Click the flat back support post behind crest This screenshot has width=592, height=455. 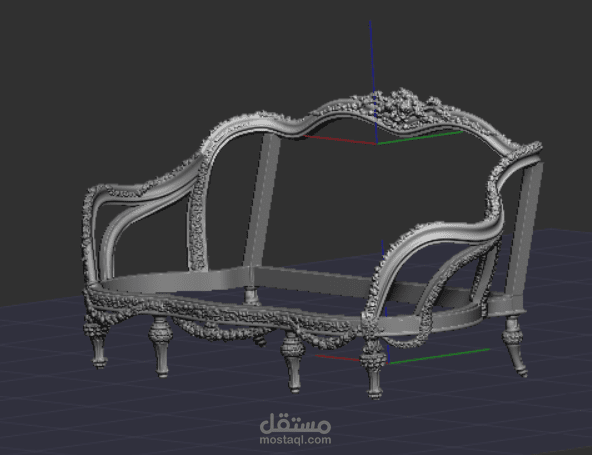tap(261, 202)
